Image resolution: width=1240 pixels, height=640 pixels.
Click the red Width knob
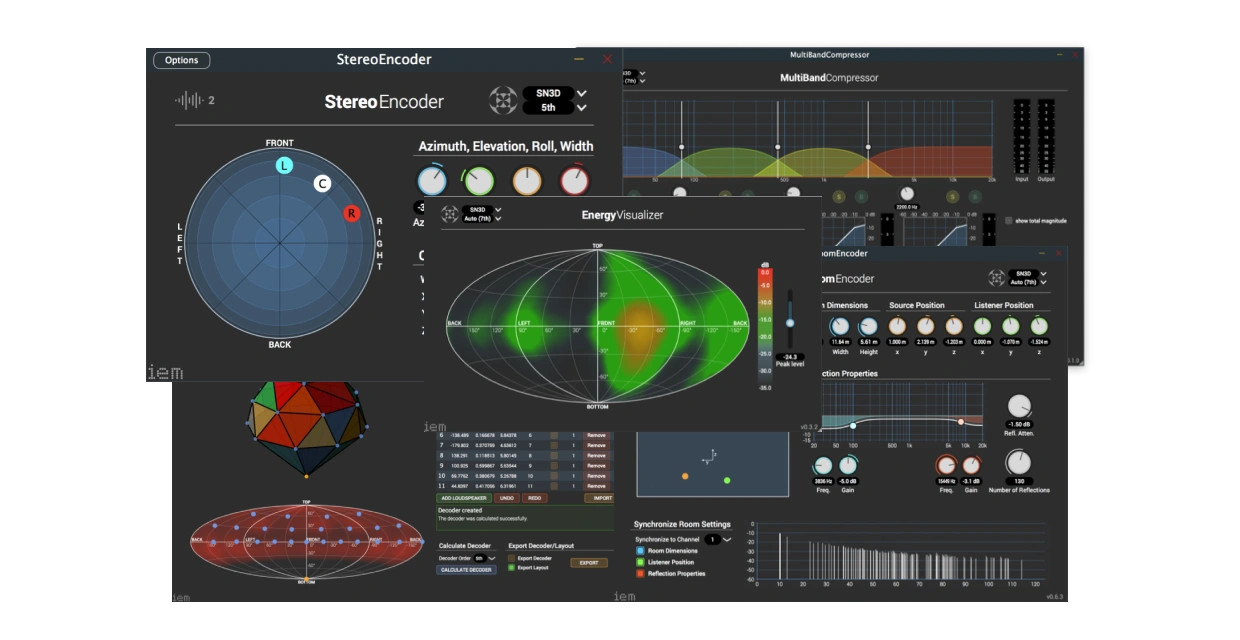574,180
